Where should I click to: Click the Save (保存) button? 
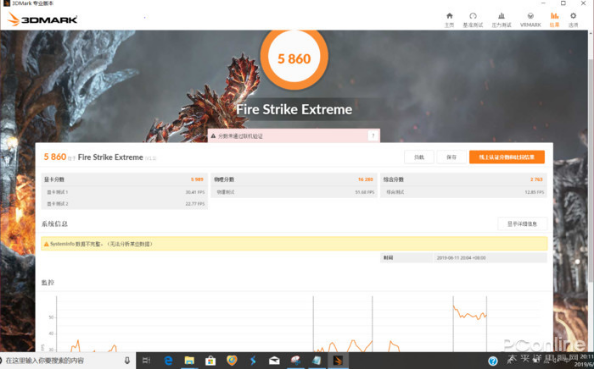[x=451, y=157]
